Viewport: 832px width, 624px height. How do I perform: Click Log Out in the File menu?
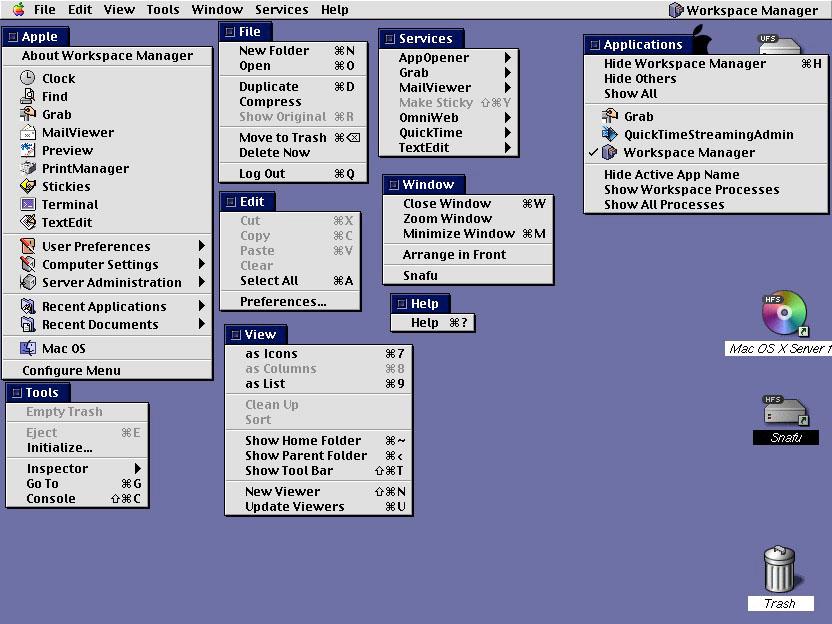pos(293,174)
